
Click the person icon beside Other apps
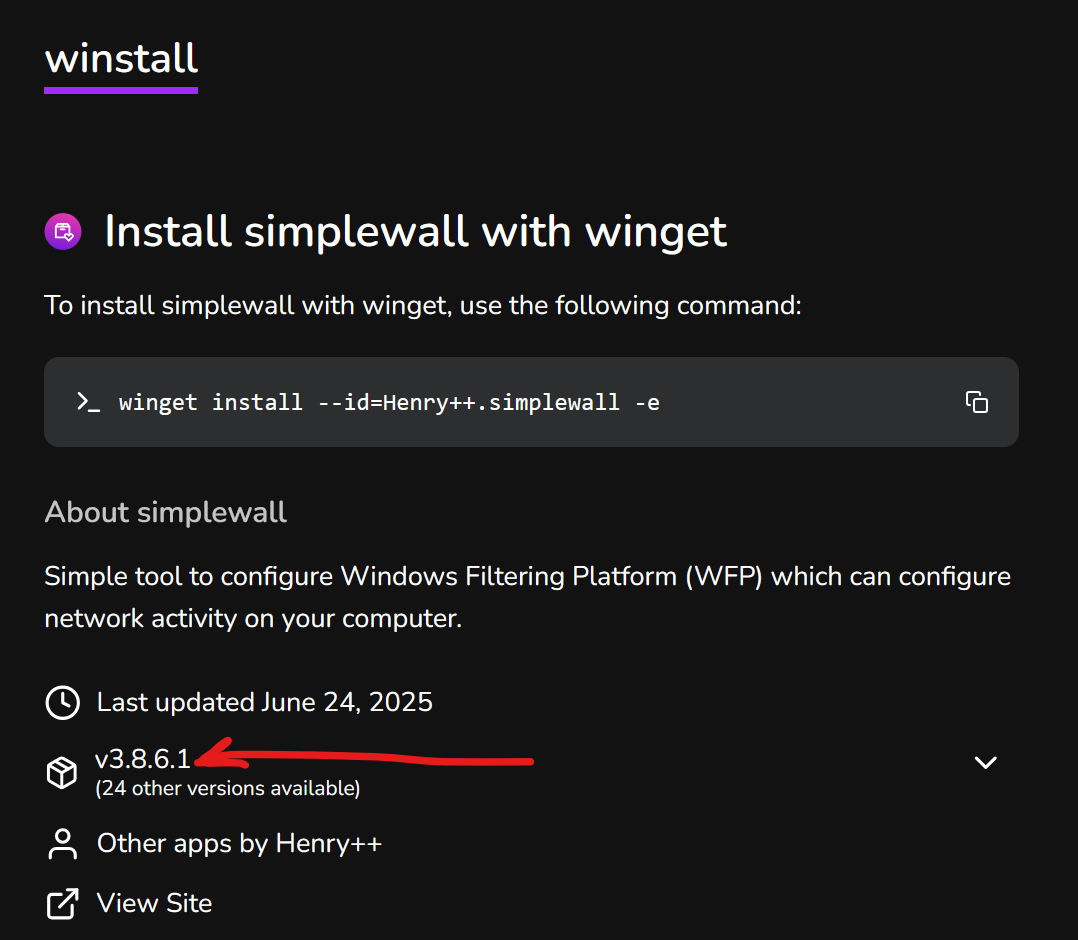(x=62, y=844)
